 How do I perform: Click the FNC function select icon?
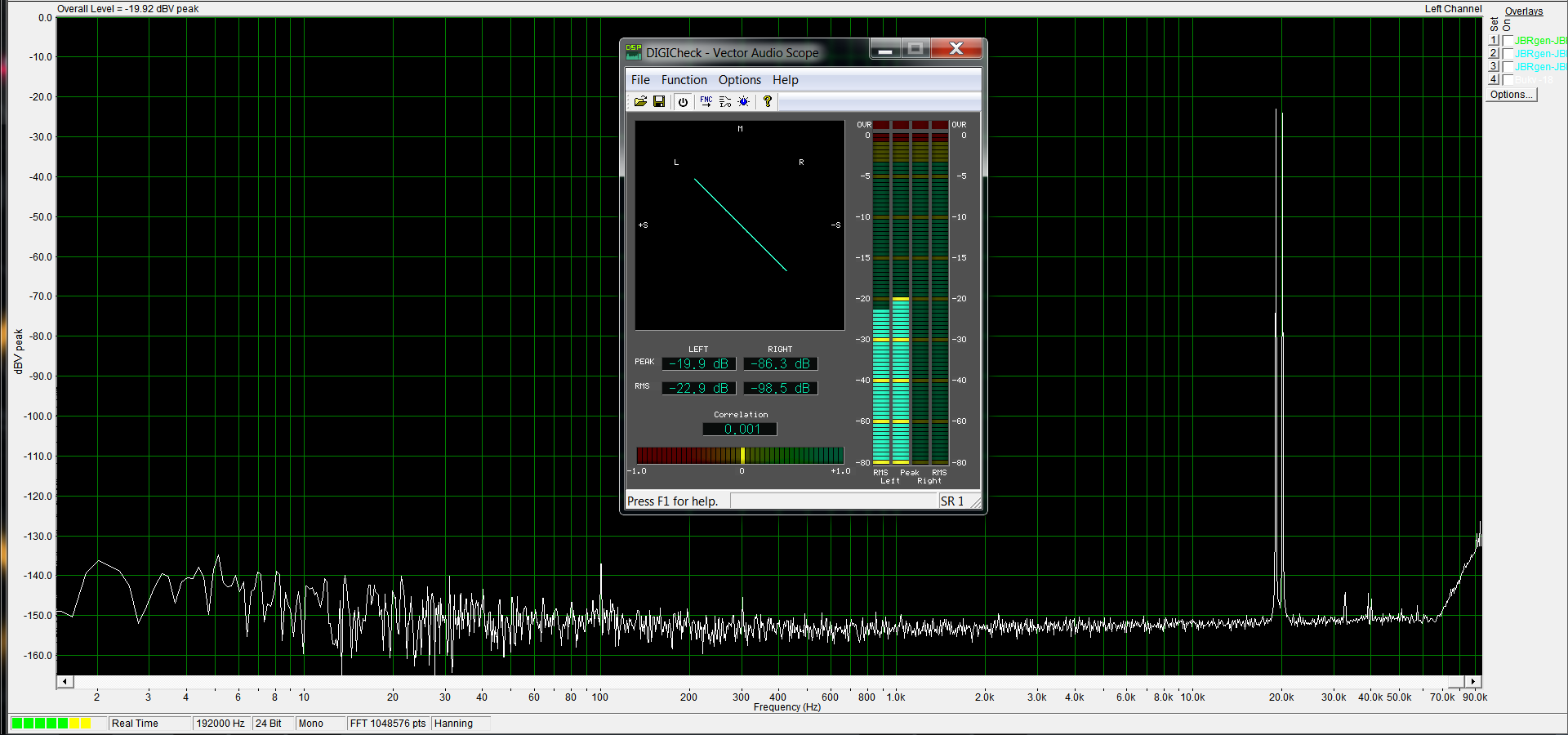706,101
